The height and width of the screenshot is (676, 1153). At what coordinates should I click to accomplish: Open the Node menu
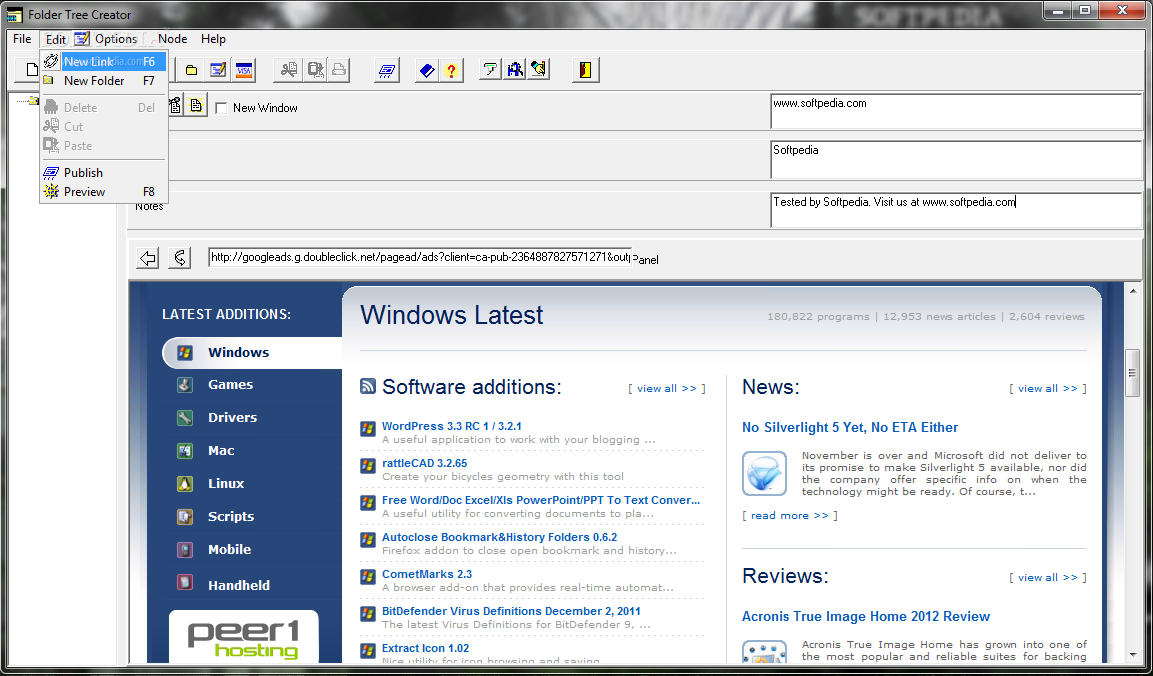coord(172,39)
